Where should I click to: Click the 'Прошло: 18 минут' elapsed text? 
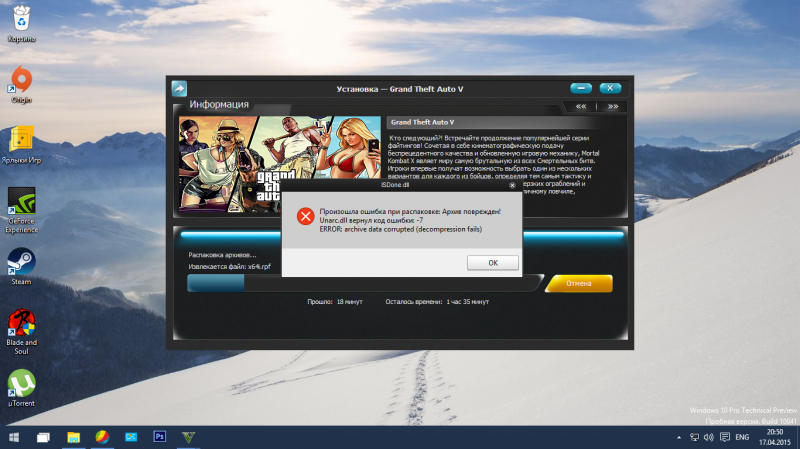(x=335, y=302)
